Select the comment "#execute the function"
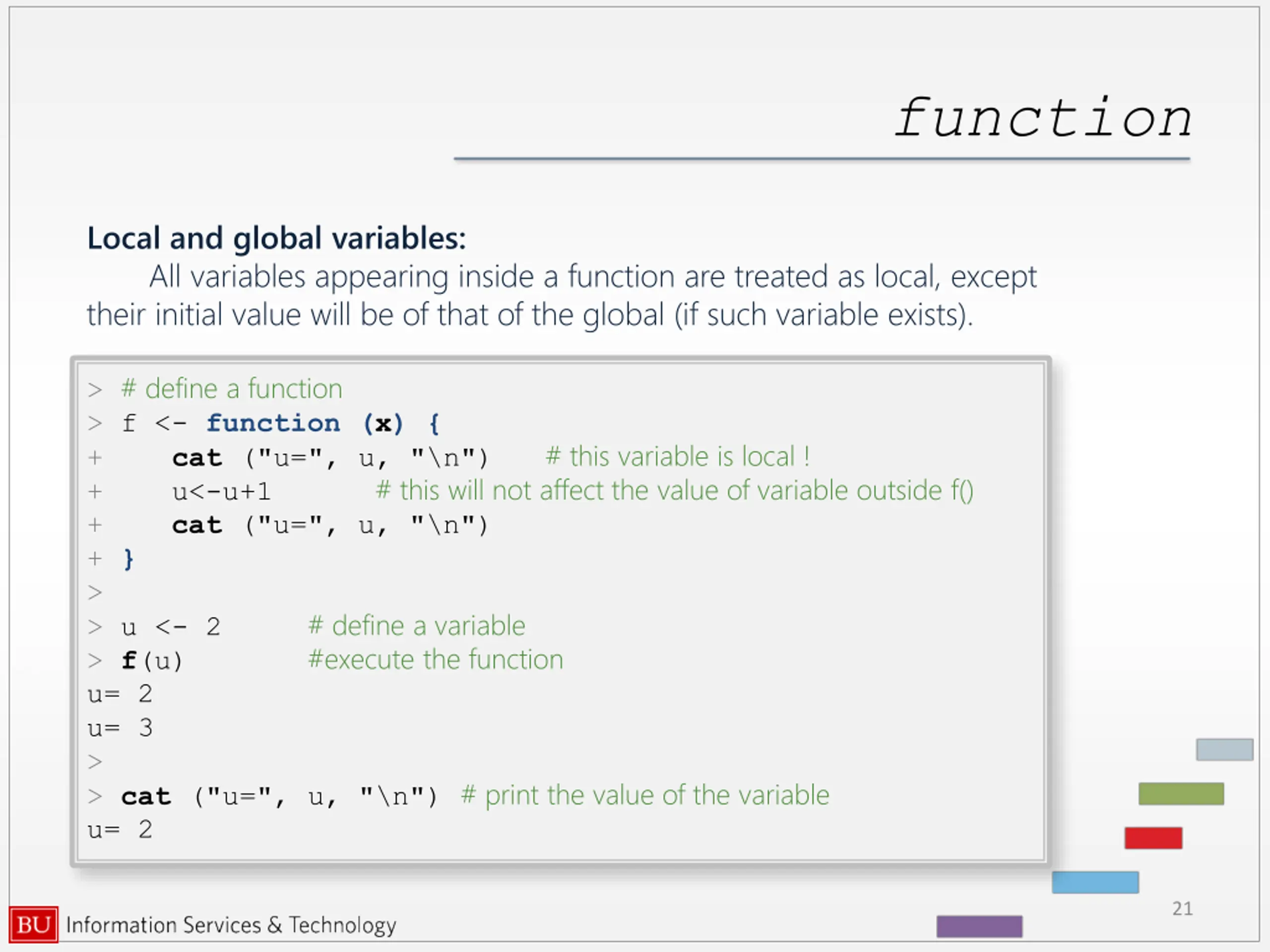Screen dimensions: 1270x952 click(x=436, y=659)
